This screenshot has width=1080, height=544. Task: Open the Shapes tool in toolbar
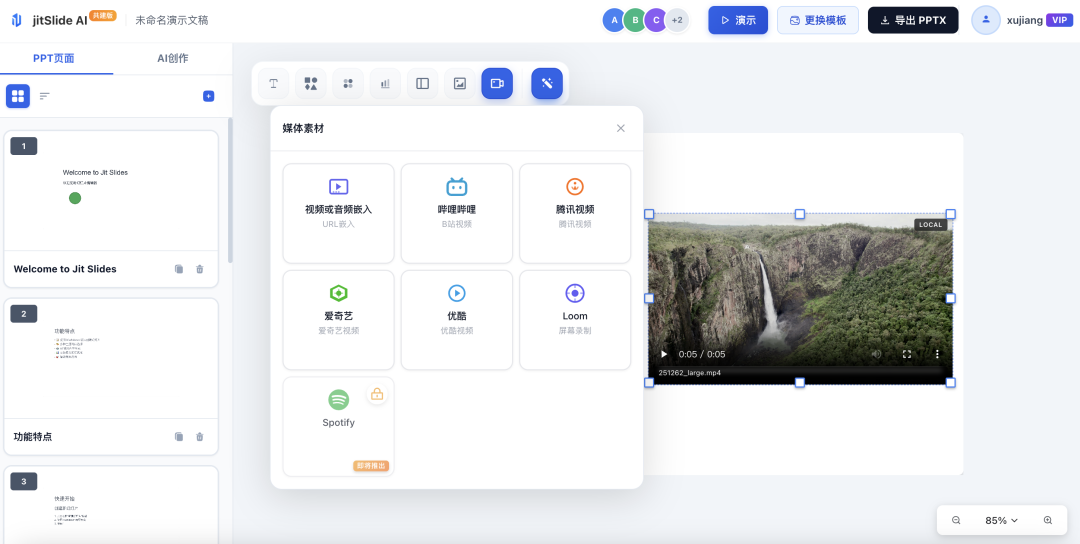point(311,83)
